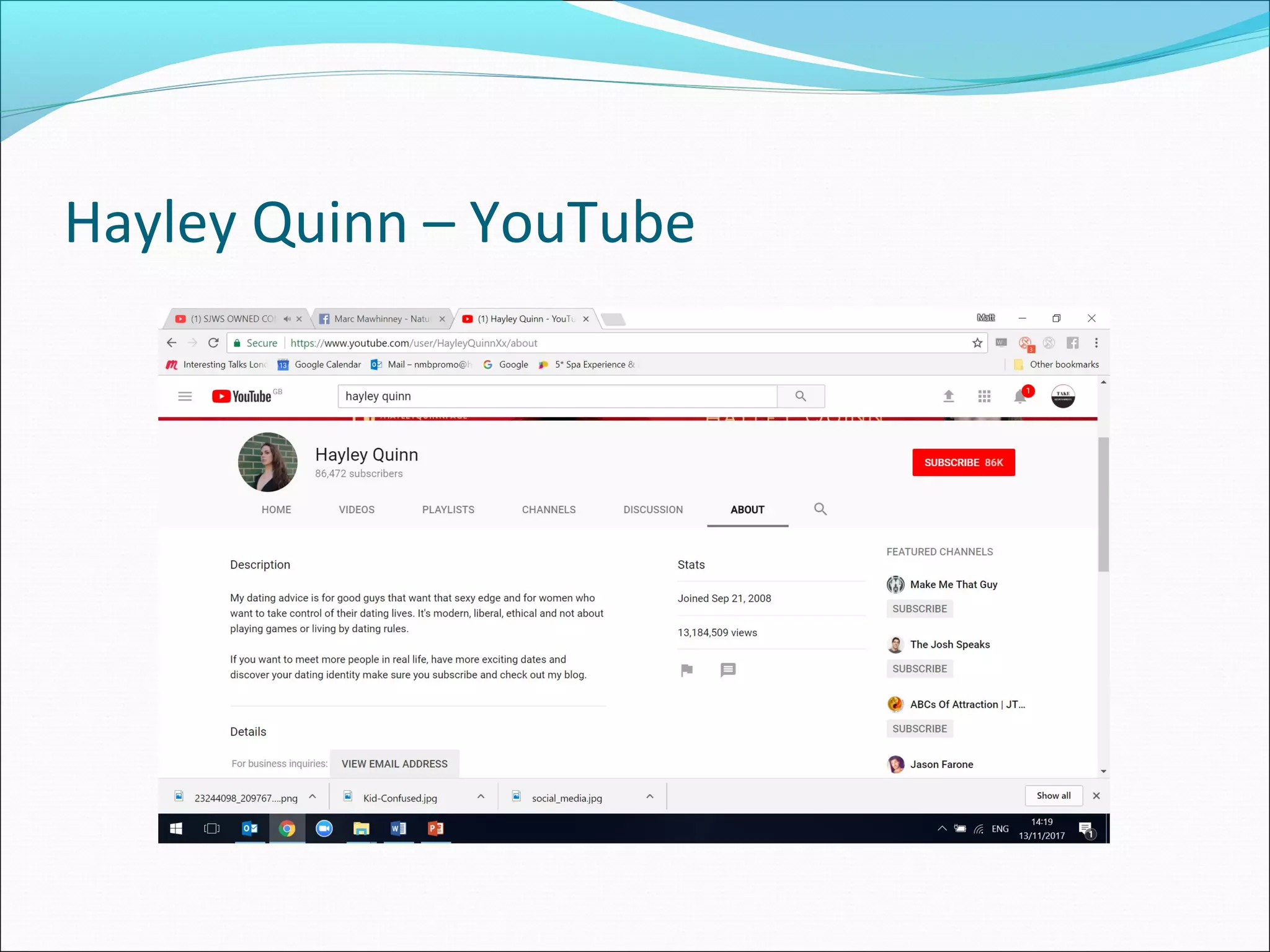Image resolution: width=1270 pixels, height=952 pixels.
Task: Click the browser address bar URL
Action: [x=414, y=343]
